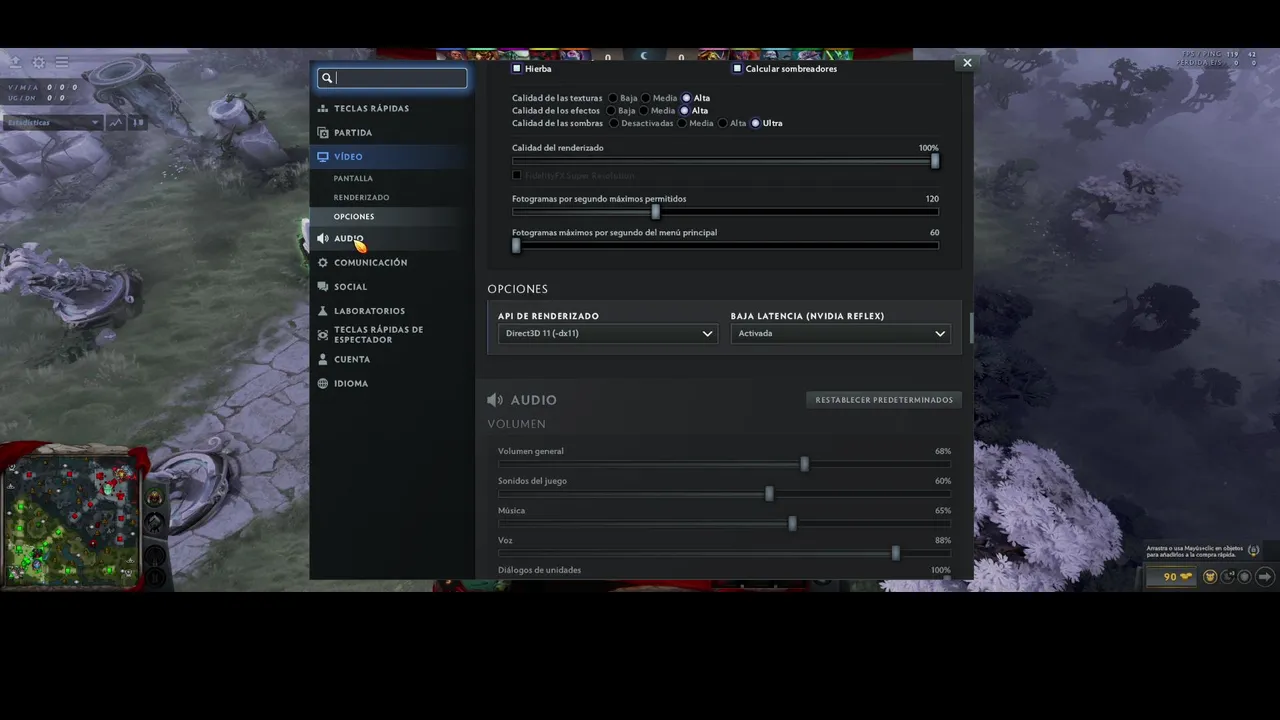The width and height of the screenshot is (1280, 720).
Task: Click the Teclas Rápidas keyboard icon
Action: [323, 108]
